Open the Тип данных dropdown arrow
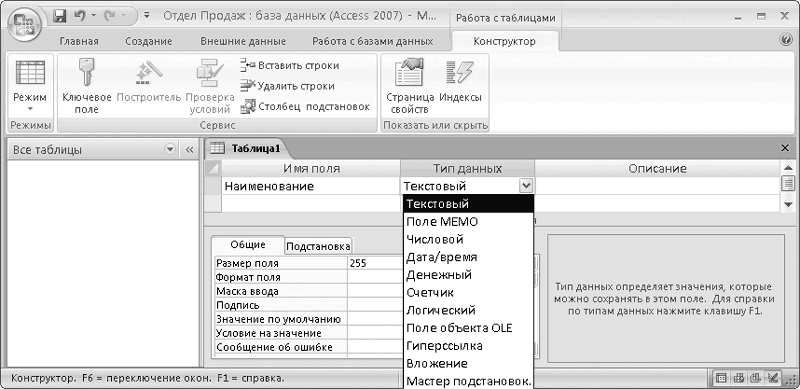The image size is (800, 389). 526,186
